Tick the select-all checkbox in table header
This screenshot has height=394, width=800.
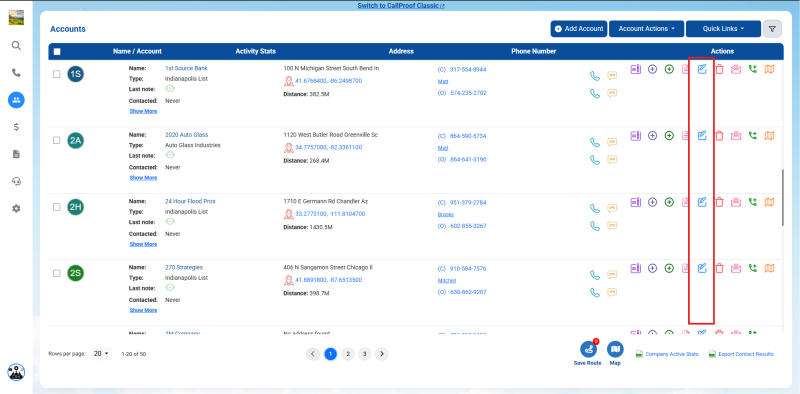(x=57, y=52)
